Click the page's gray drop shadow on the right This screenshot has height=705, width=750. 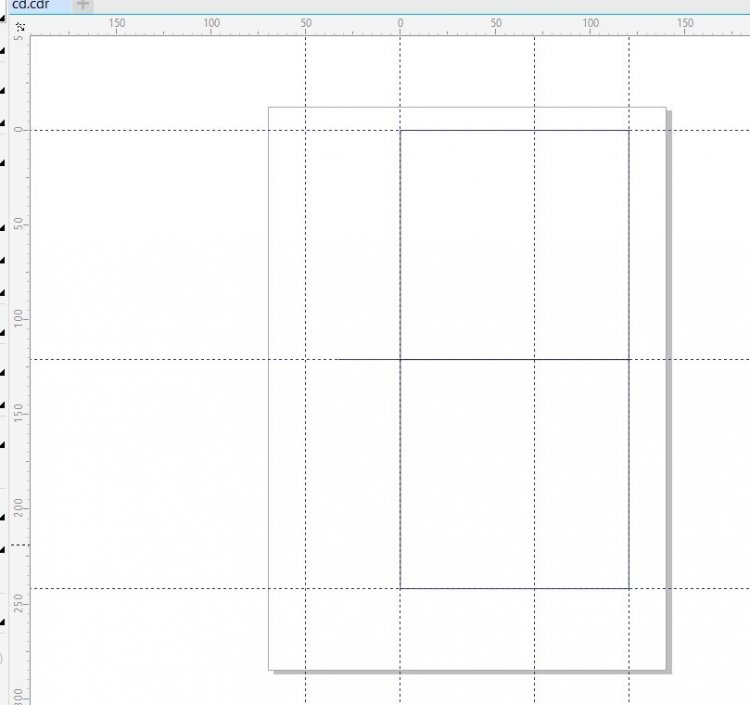coord(668,400)
